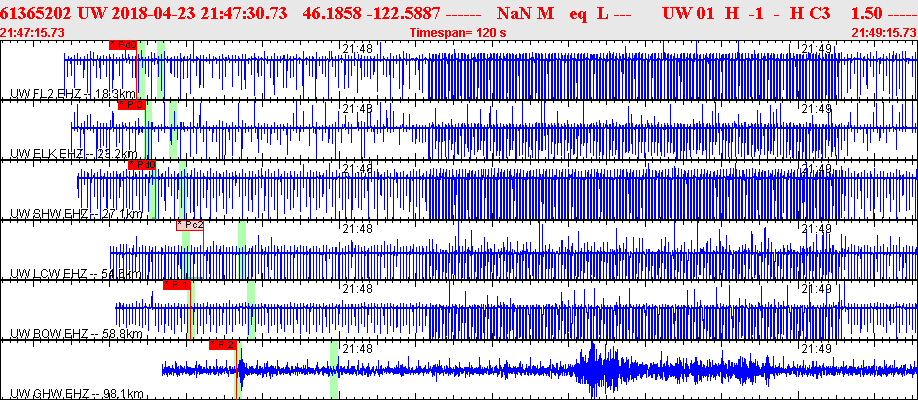The width and height of the screenshot is (918, 400).
Task: Select the UW ELK EHZ channel label
Action: (46, 154)
